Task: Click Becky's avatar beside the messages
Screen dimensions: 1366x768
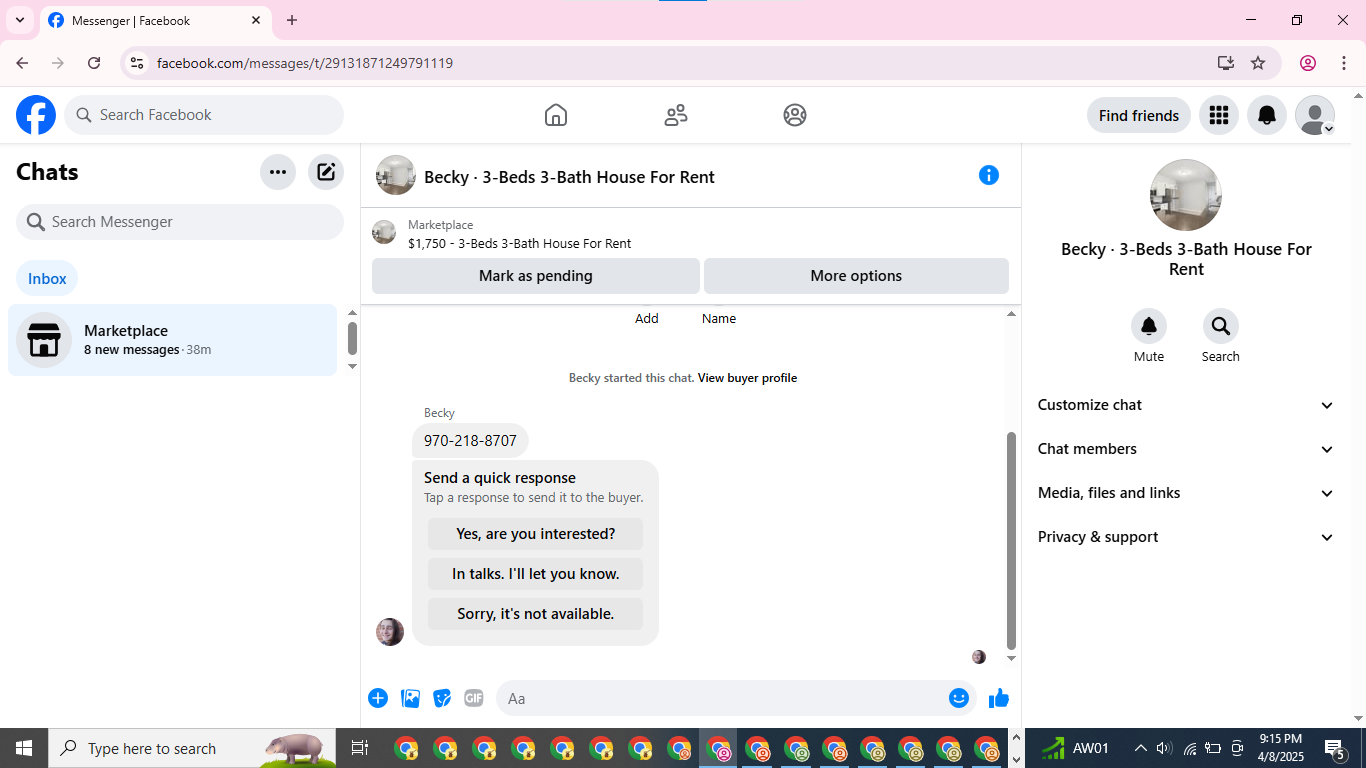Action: click(390, 632)
